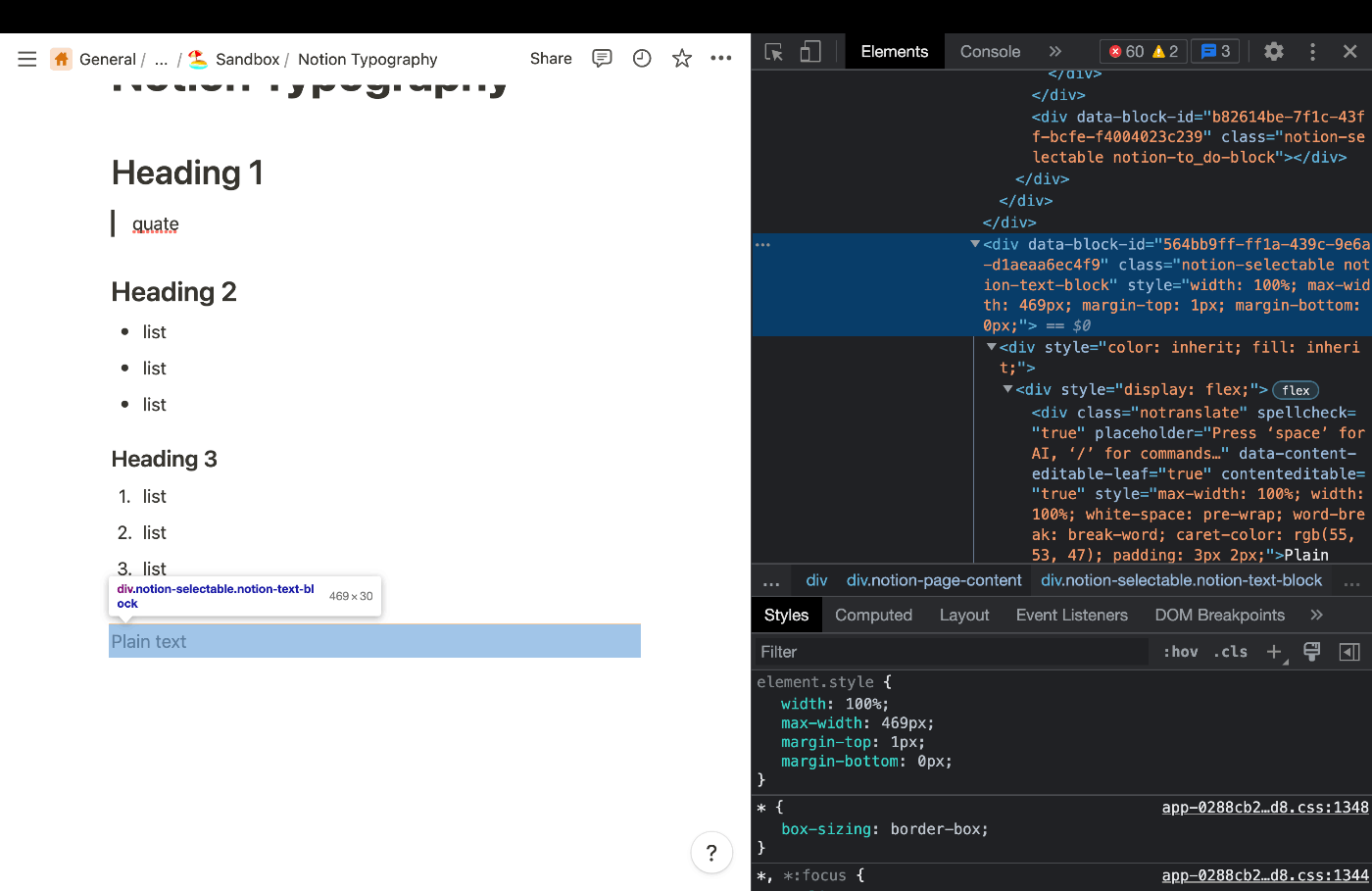Click the Notion Typography breadcrumb title

point(367,59)
